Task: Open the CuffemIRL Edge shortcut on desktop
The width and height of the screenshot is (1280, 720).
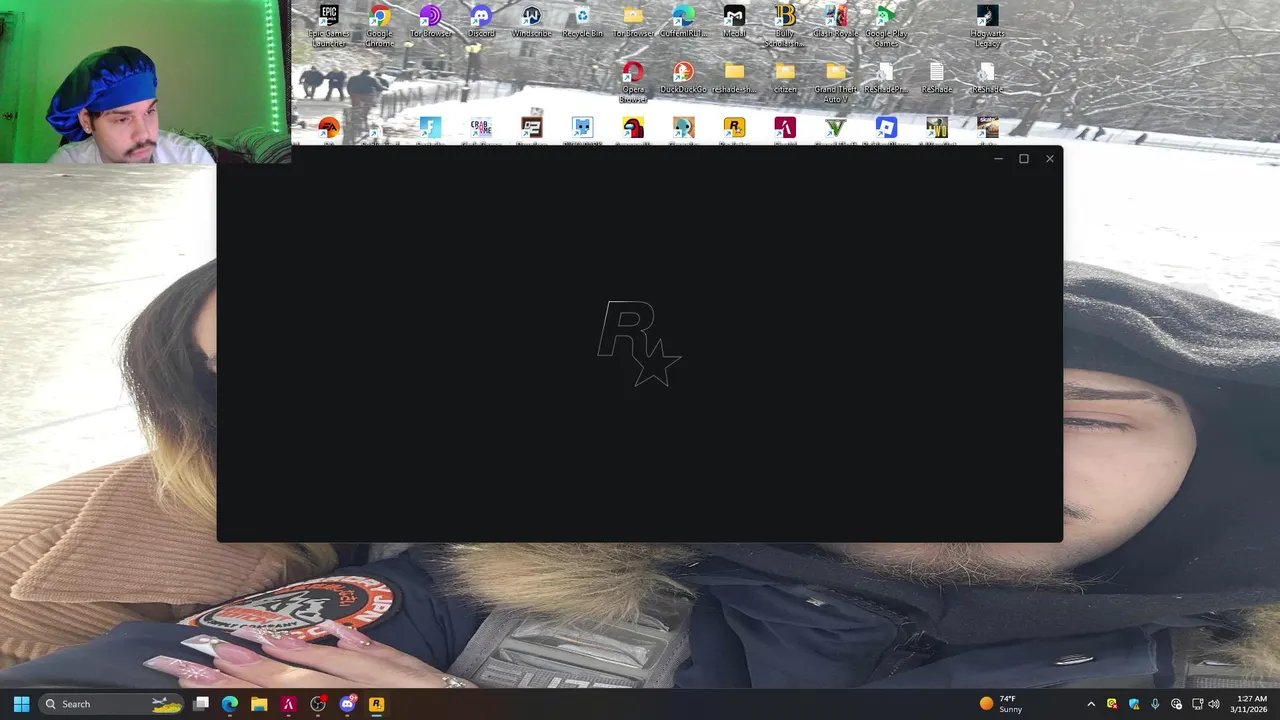Action: click(x=684, y=22)
